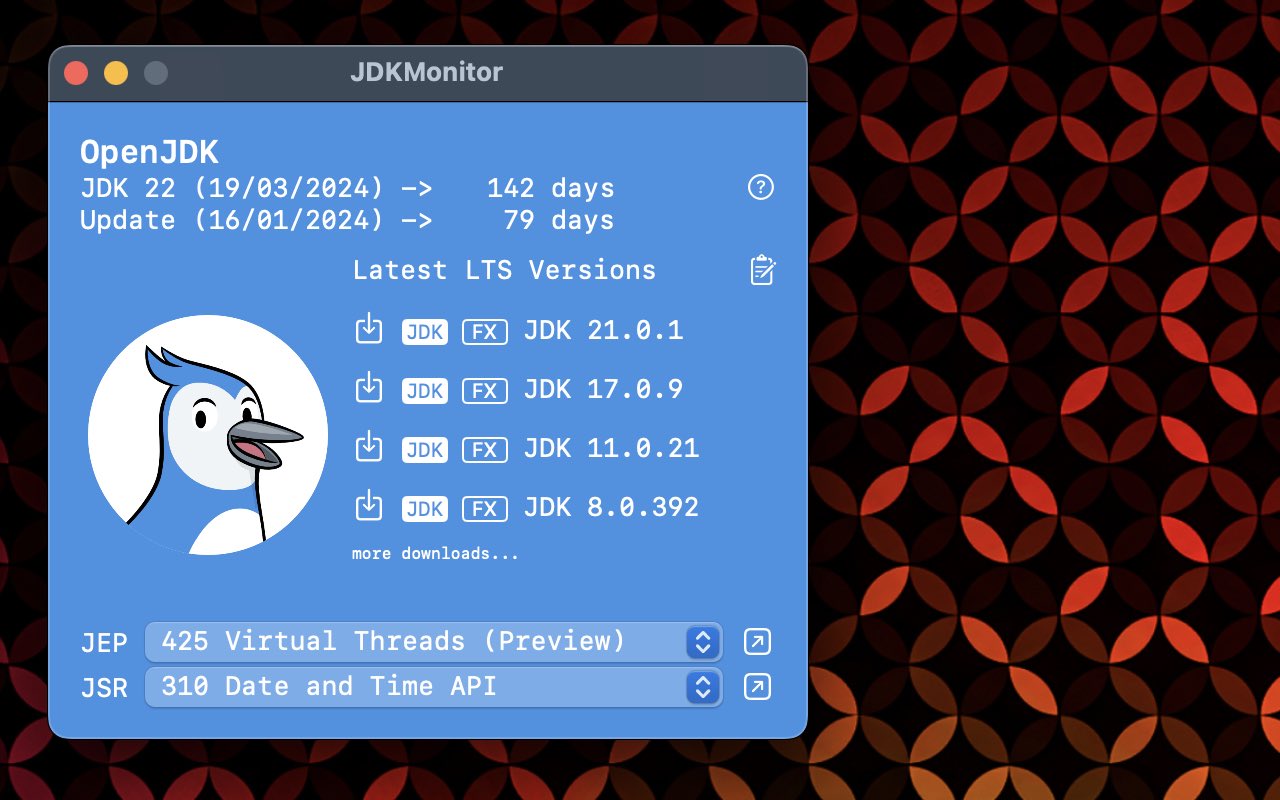Open the more downloads link
Viewport: 1280px width, 800px height.
click(x=435, y=553)
